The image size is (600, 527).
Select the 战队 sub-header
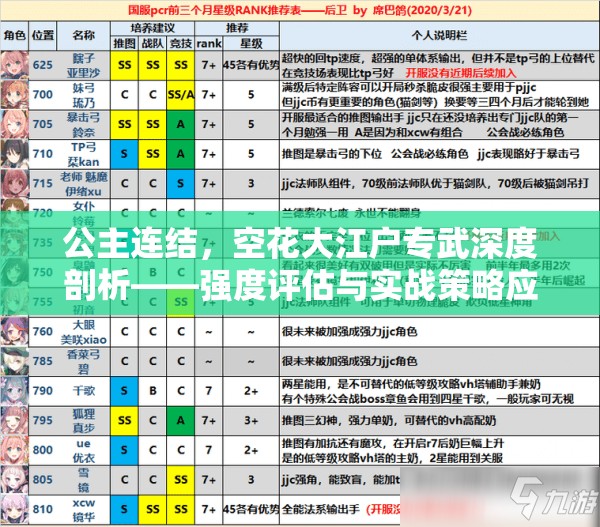click(x=153, y=43)
